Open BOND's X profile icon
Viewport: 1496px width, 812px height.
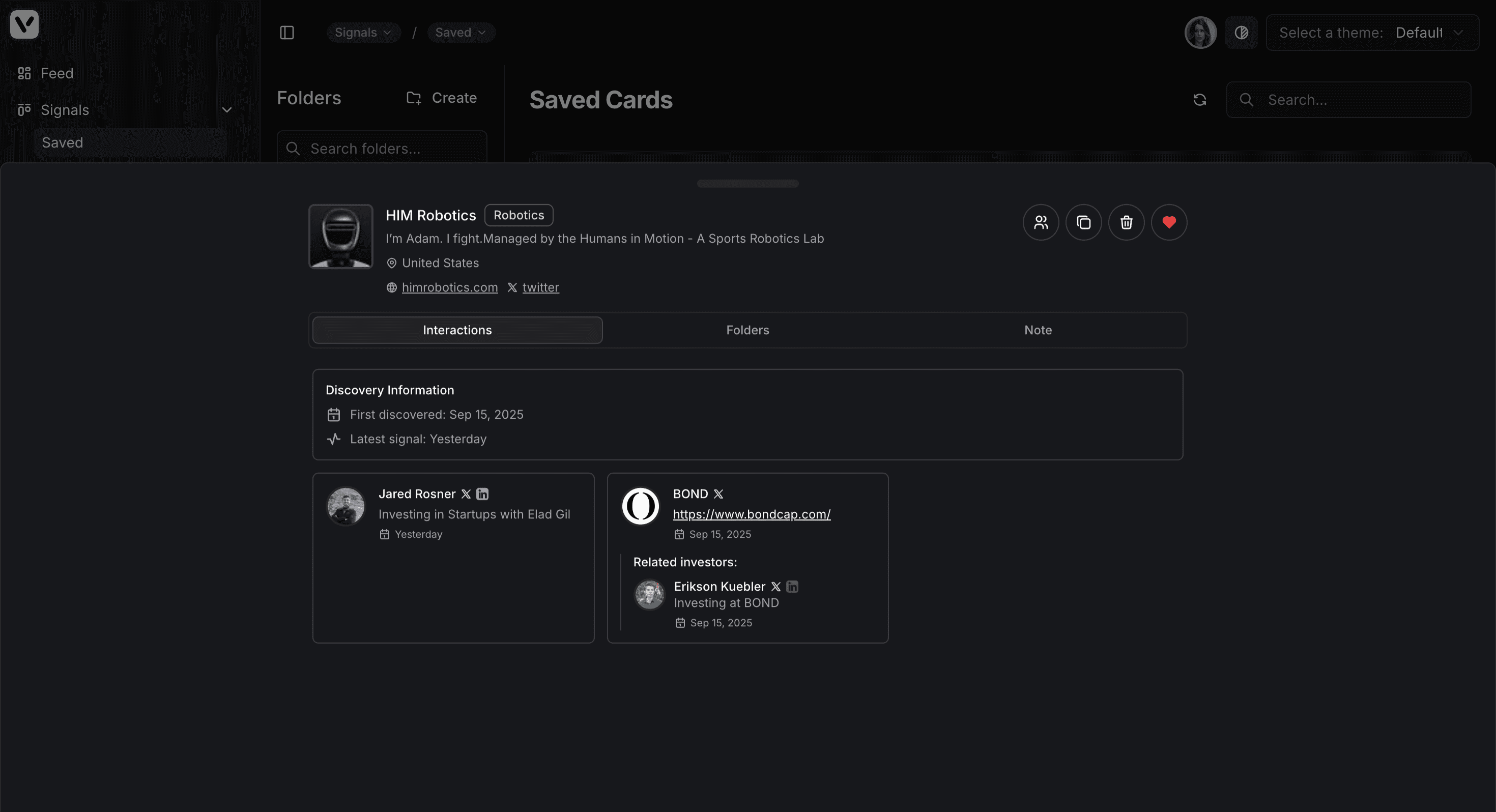pyautogui.click(x=718, y=494)
